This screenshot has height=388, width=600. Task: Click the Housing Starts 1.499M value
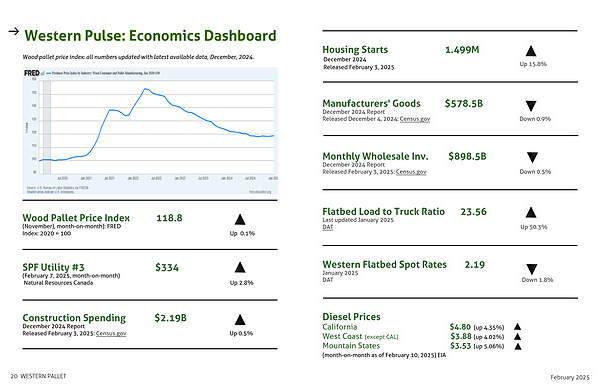[462, 50]
